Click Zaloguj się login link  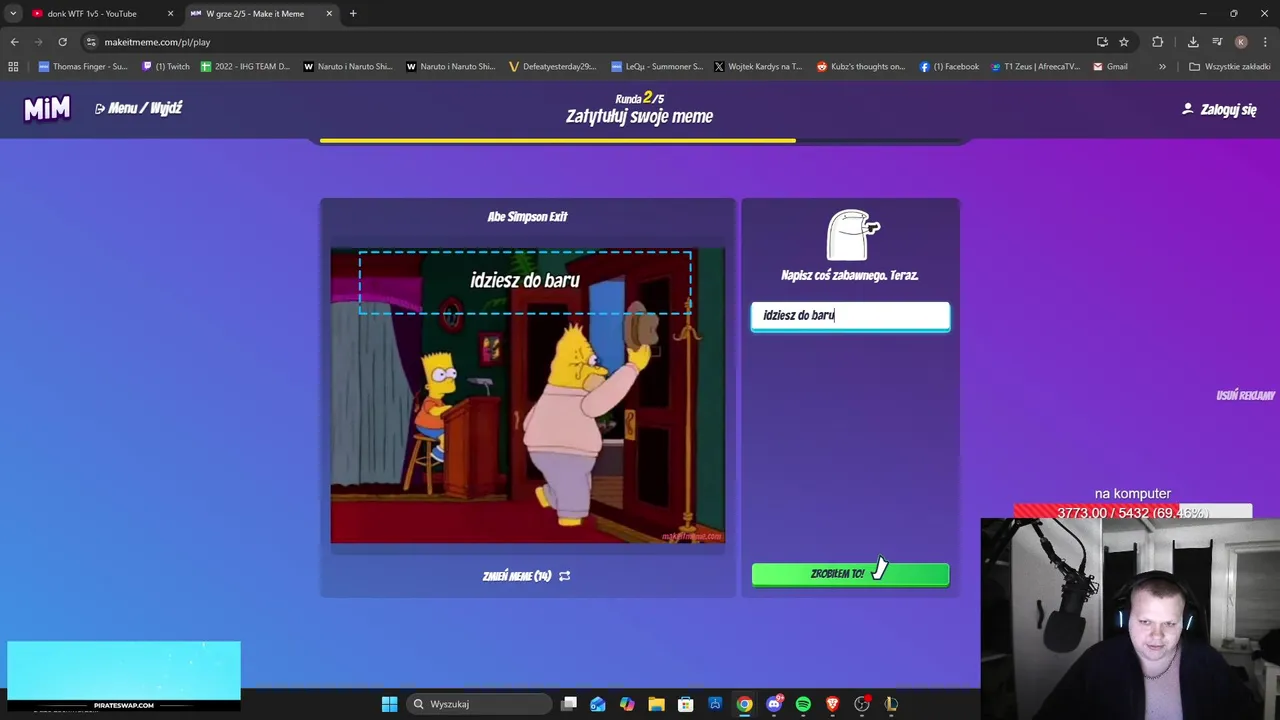(x=1219, y=109)
